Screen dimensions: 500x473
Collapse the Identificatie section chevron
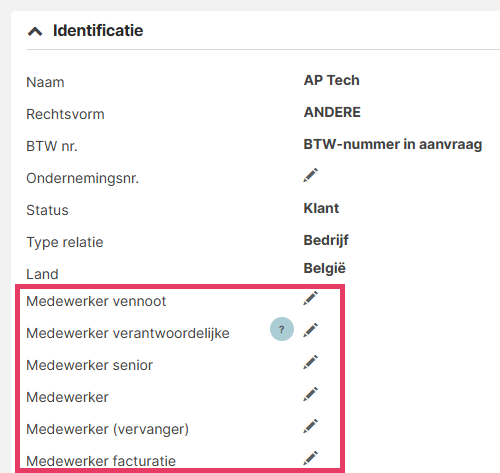(35, 31)
